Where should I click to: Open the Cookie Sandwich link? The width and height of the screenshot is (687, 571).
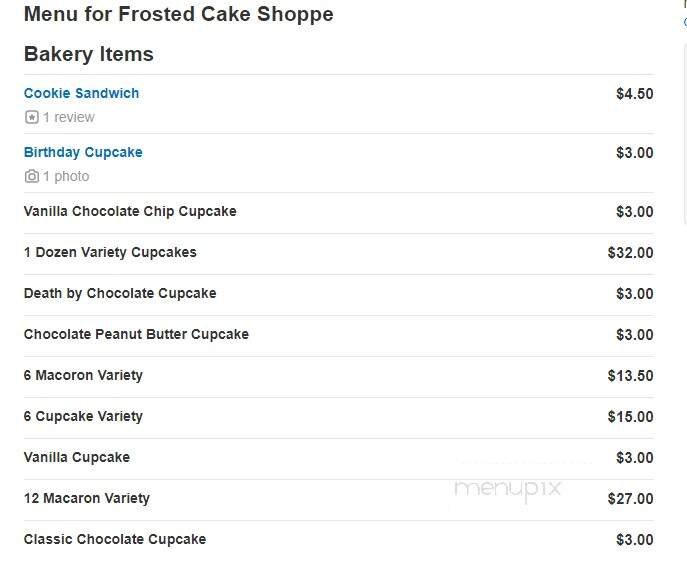(81, 93)
